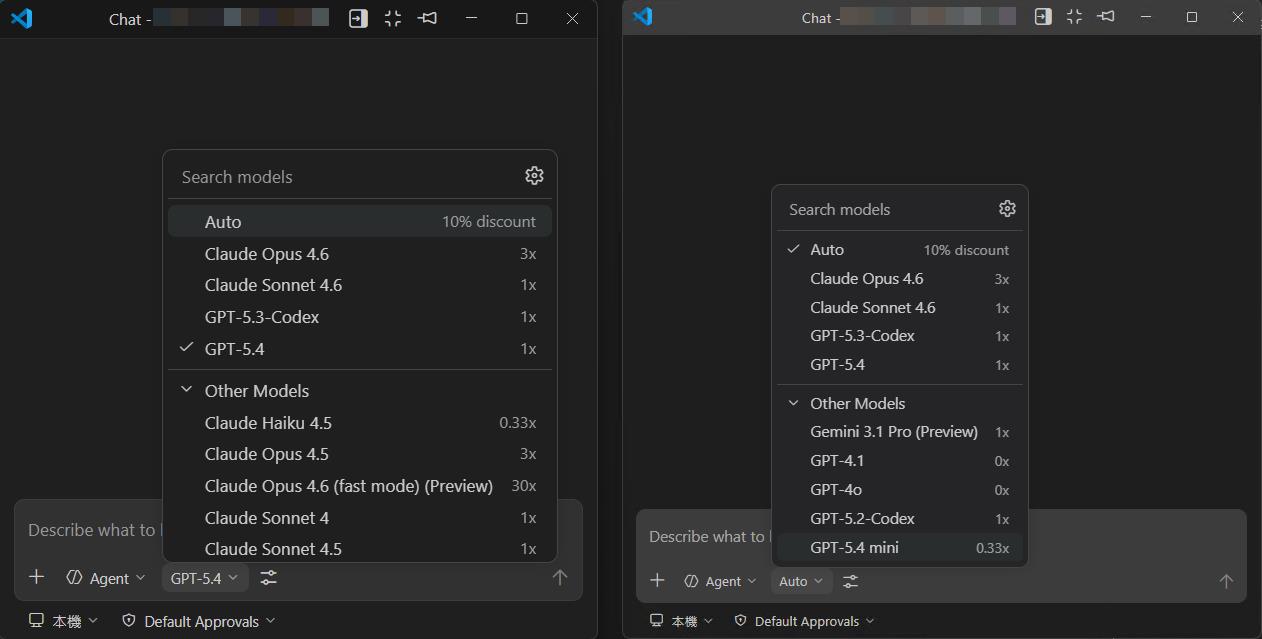This screenshot has height=639, width=1262.
Task: Select Gemini 3.1 Pro (Preview) model
Action: 894,432
